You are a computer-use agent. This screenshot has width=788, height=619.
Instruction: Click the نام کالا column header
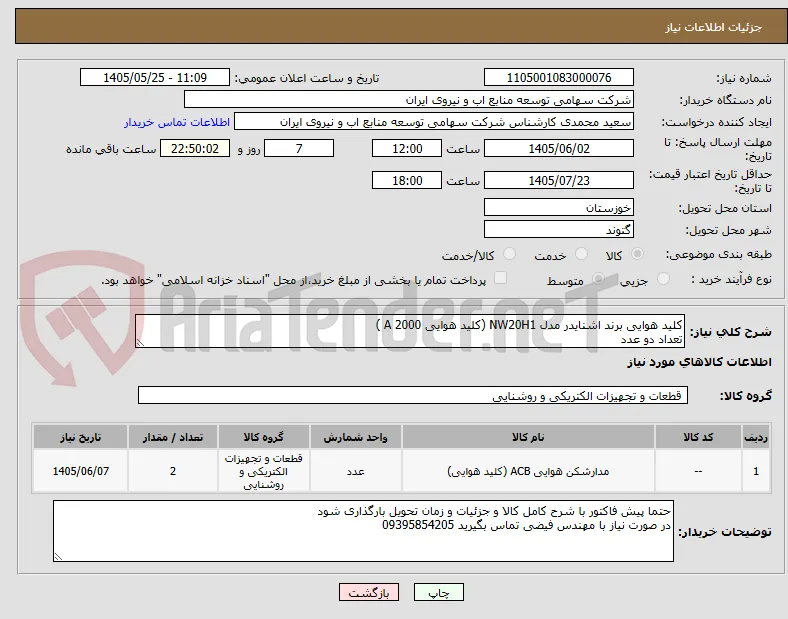[x=528, y=437]
